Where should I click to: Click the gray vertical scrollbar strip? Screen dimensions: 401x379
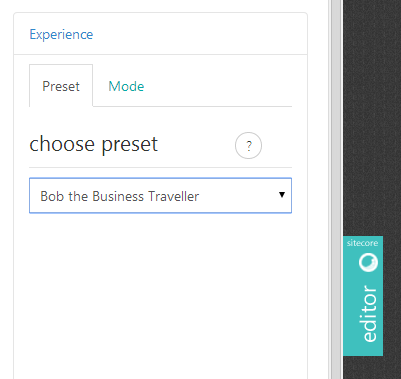coord(336,189)
